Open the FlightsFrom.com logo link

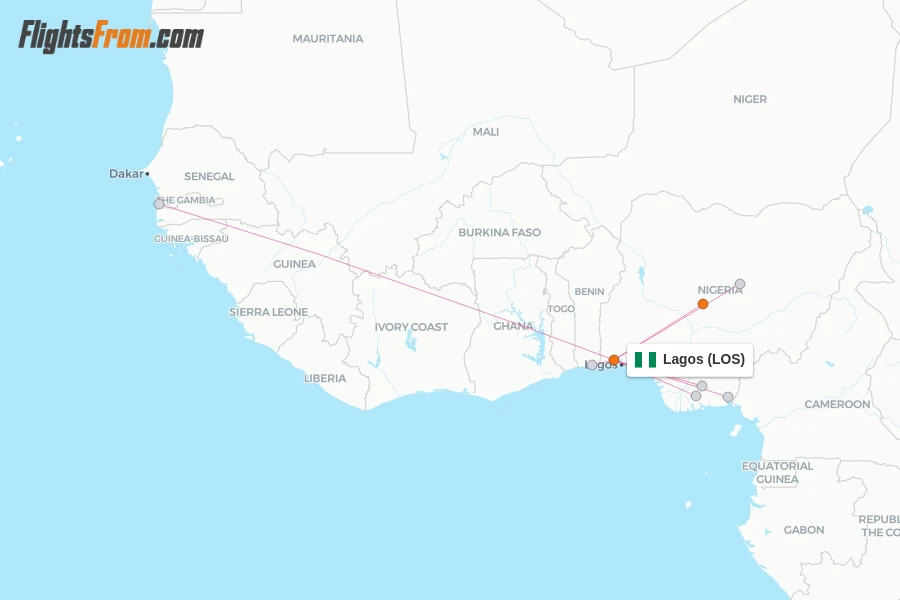(x=111, y=37)
